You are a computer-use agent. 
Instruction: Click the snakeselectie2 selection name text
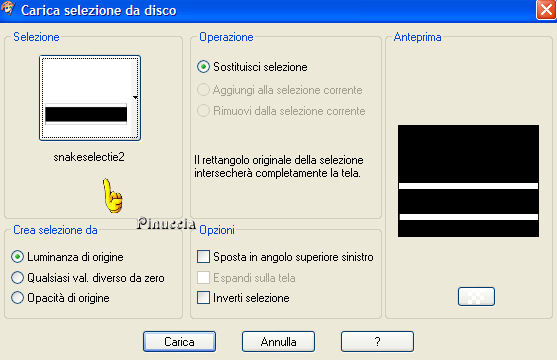coord(89,157)
